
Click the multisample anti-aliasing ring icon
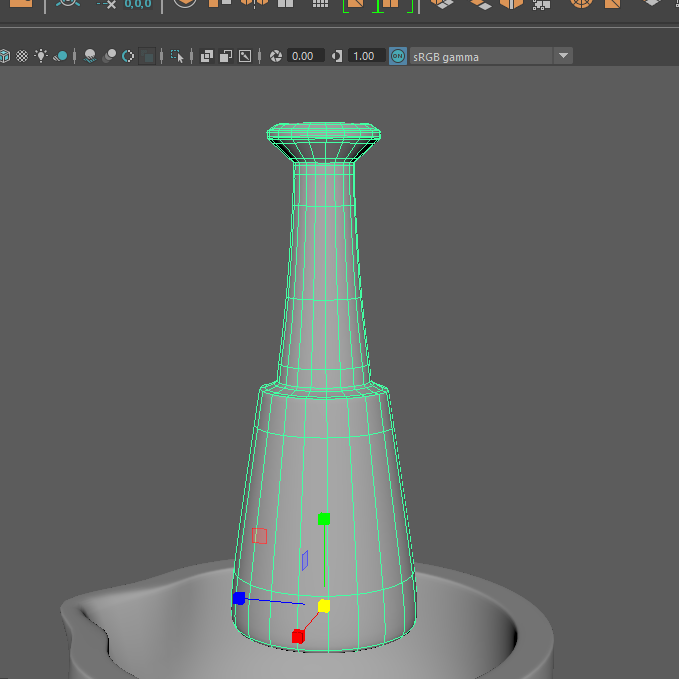pyautogui.click(x=128, y=56)
